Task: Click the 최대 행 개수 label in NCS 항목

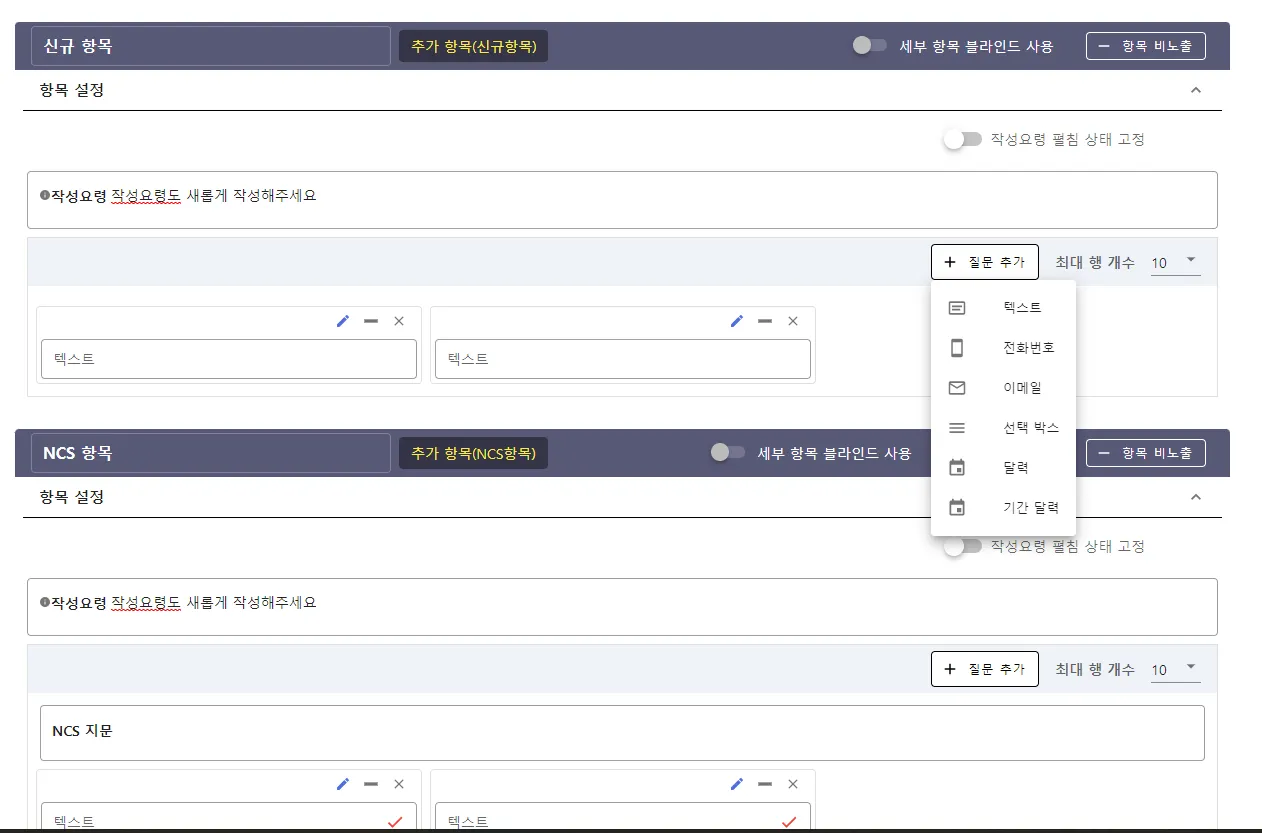Action: tap(1095, 670)
